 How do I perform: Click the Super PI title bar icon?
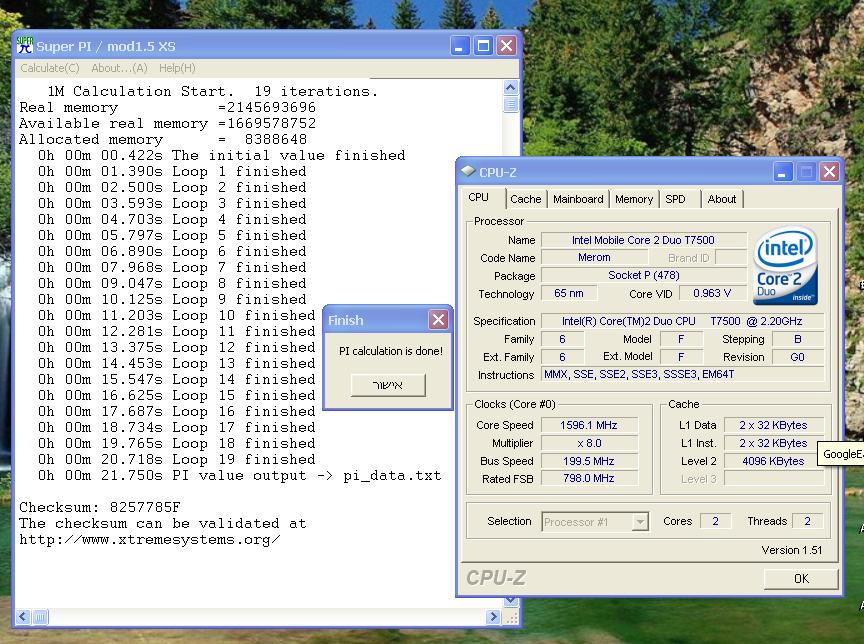click(25, 46)
